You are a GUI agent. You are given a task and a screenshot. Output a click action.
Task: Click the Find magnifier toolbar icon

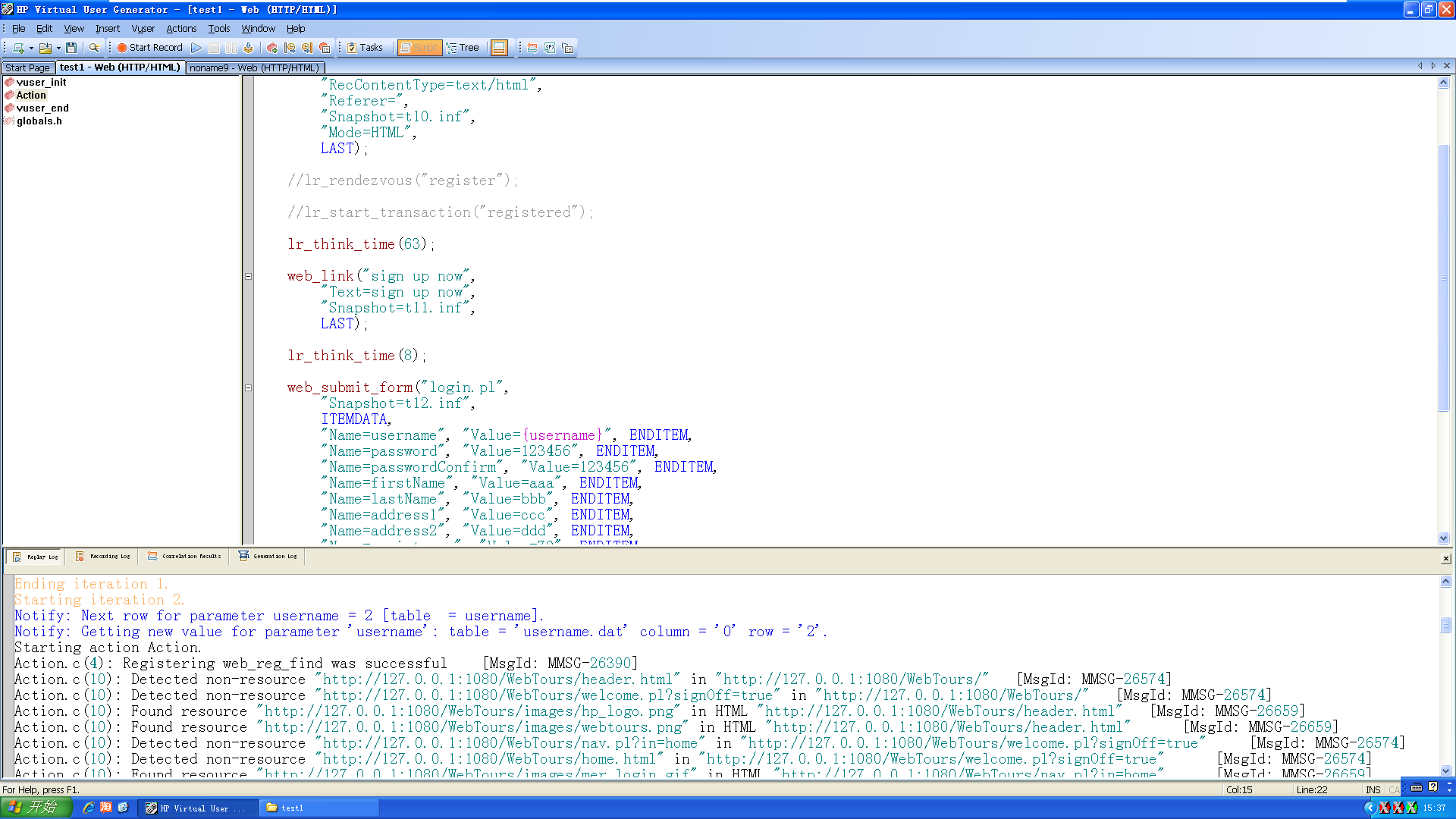tap(94, 48)
